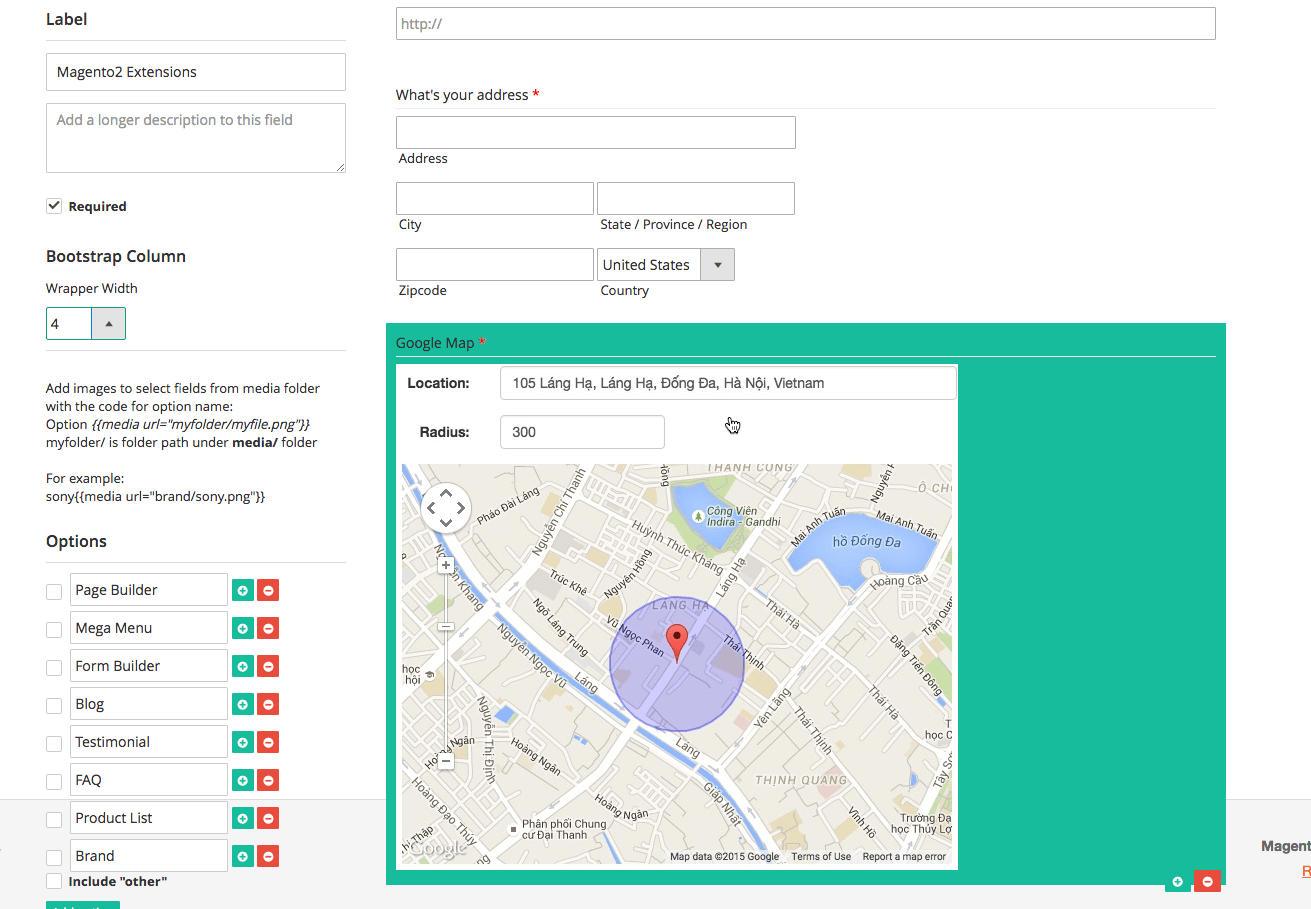Add option after Form Builder row
This screenshot has width=1311, height=909.
(243, 666)
